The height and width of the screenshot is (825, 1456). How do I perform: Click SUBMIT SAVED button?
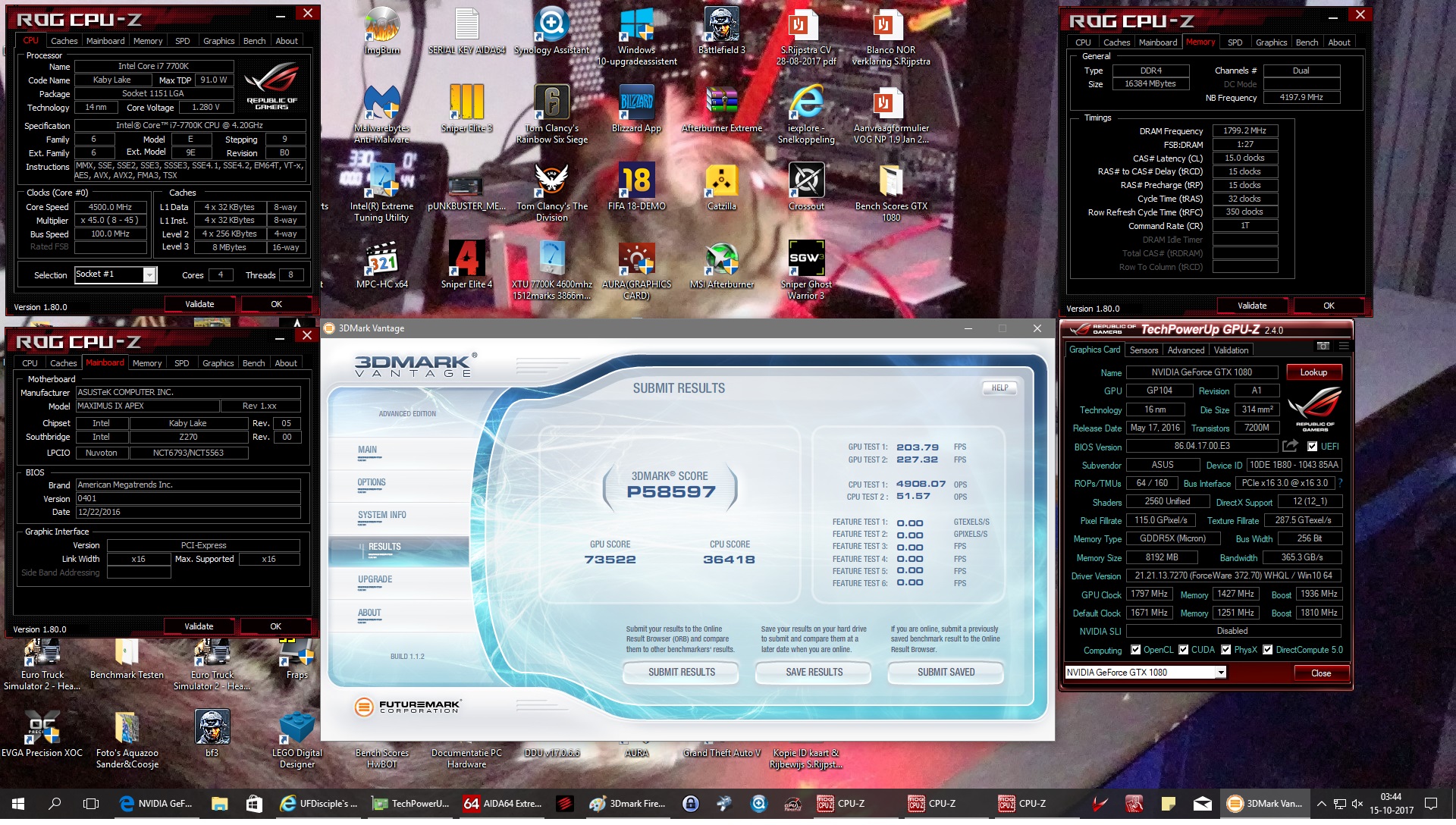pos(946,673)
